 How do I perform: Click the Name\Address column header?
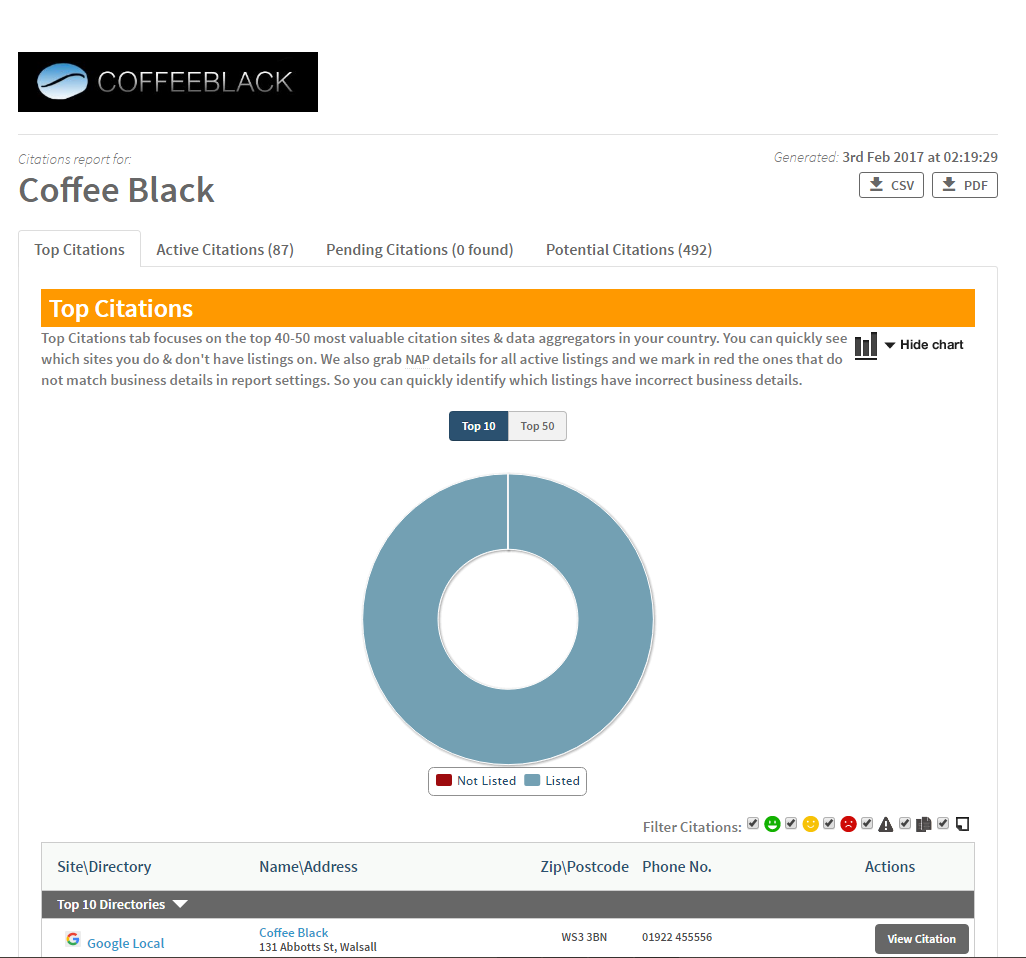click(308, 866)
